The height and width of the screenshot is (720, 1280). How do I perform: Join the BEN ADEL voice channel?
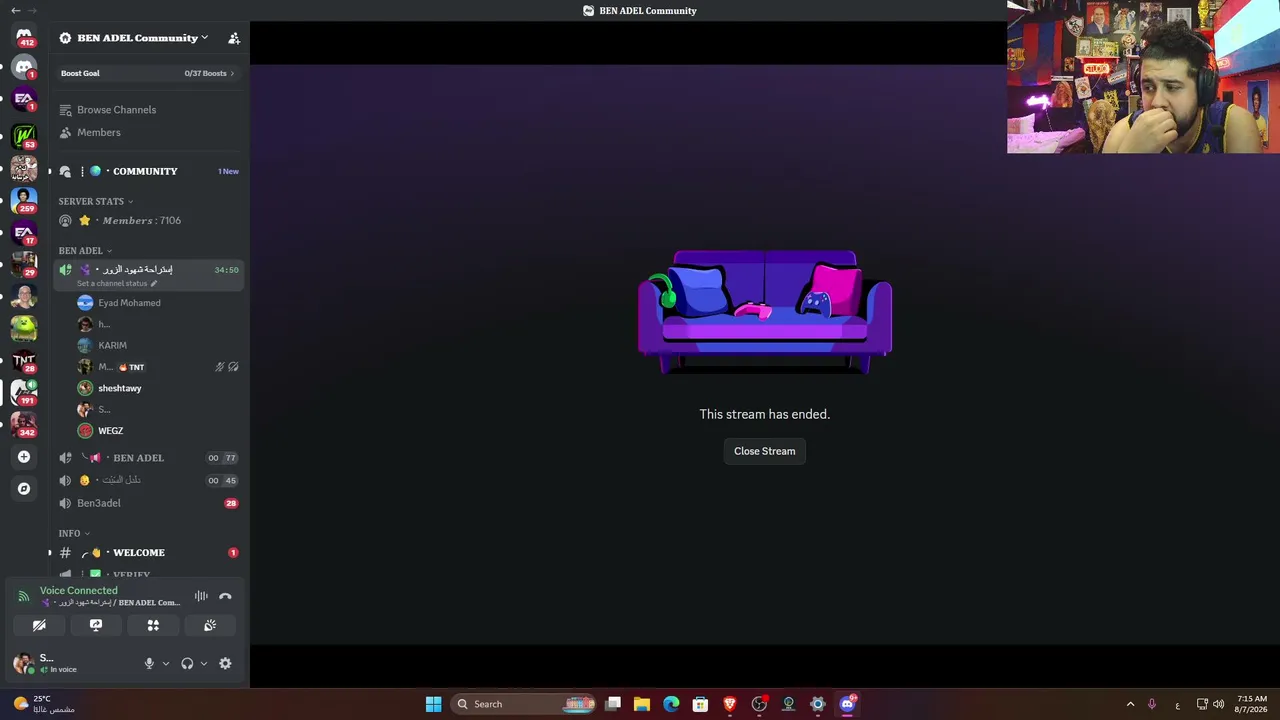pyautogui.click(x=148, y=458)
